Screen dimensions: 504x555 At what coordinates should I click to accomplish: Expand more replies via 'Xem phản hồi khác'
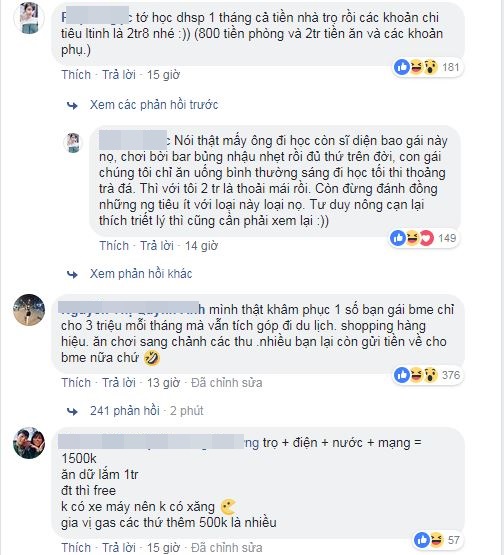coord(141,274)
